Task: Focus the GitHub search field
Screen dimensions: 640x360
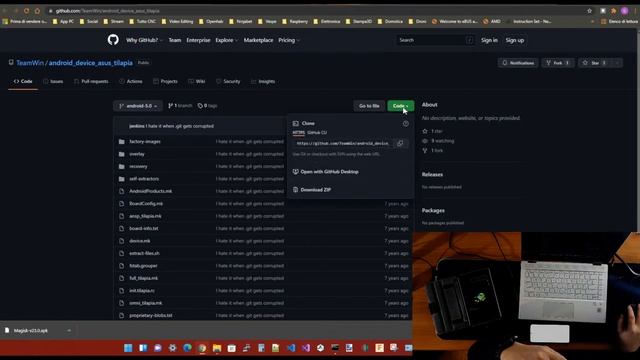Action: (435, 40)
